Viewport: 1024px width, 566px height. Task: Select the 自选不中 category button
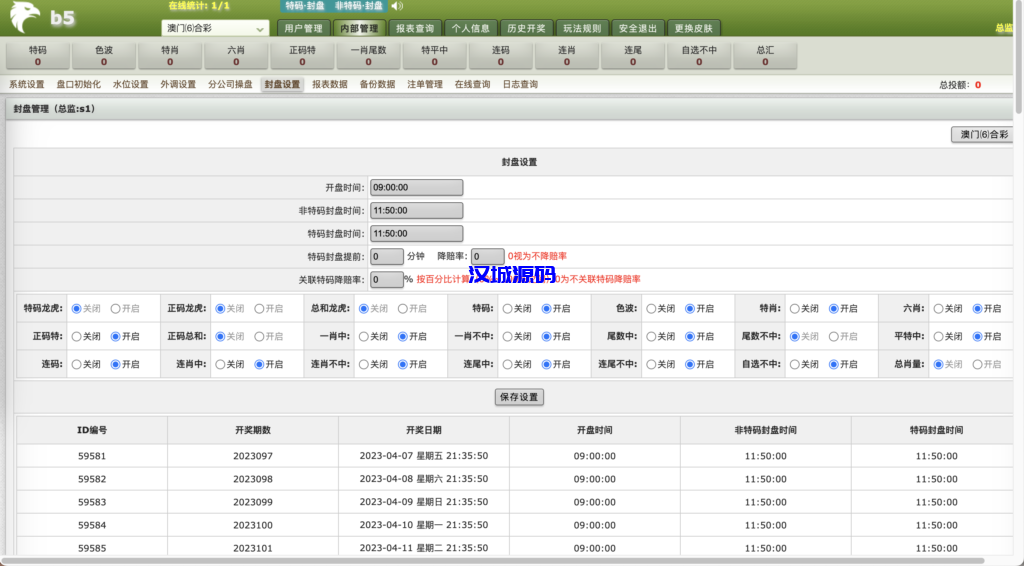(x=699, y=55)
